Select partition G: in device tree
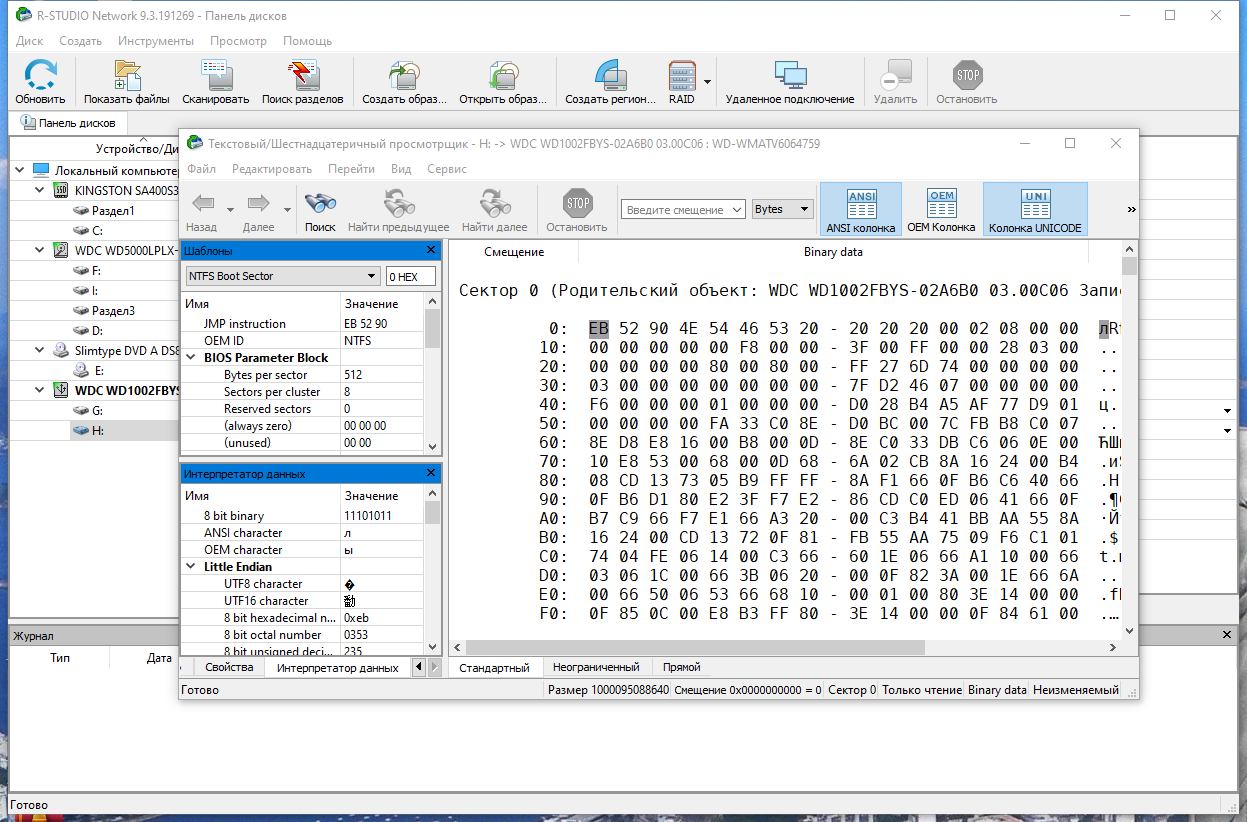Screen dimensions: 1247x822 [97, 410]
